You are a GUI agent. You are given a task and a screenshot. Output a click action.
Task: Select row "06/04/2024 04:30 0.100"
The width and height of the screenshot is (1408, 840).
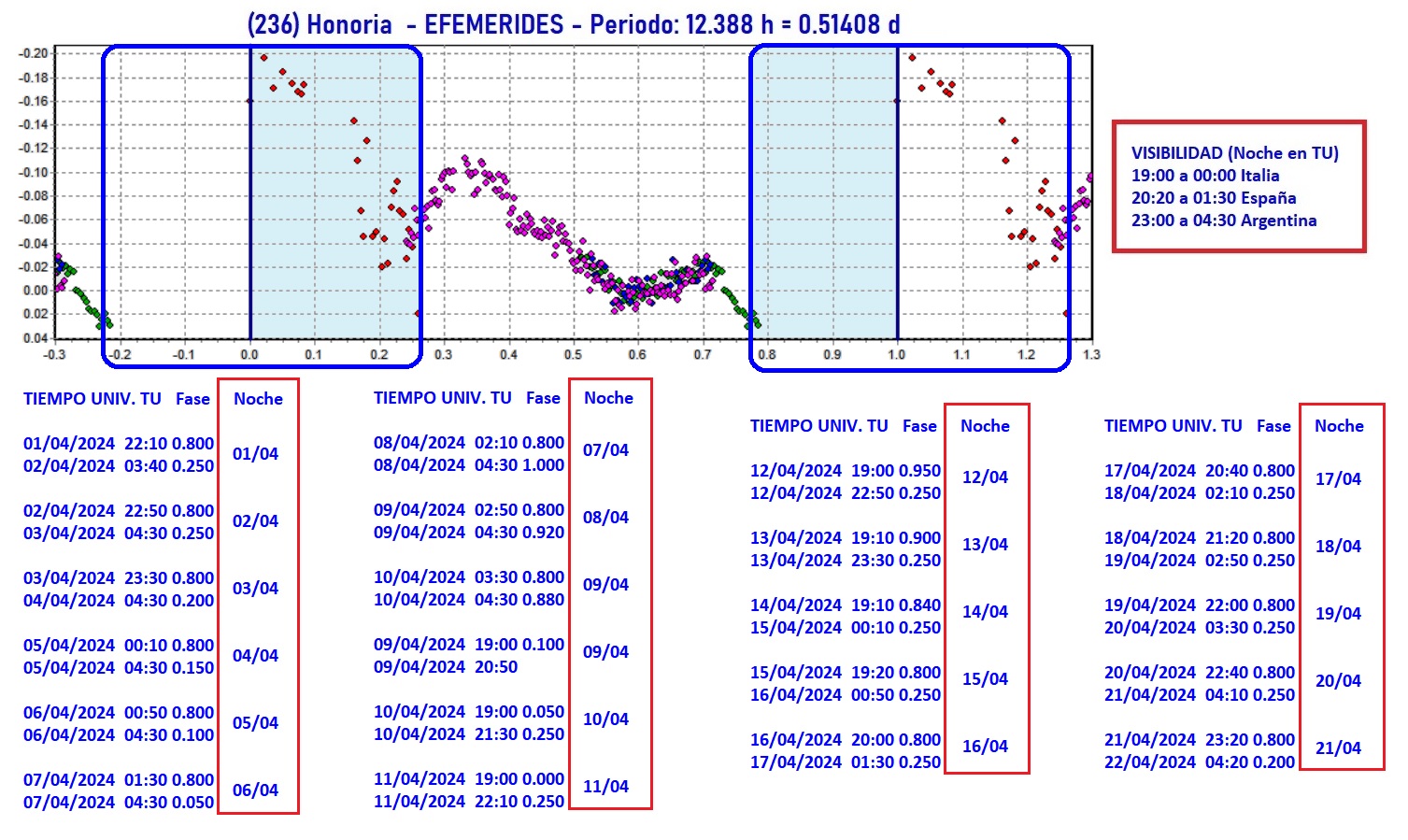coord(119,734)
